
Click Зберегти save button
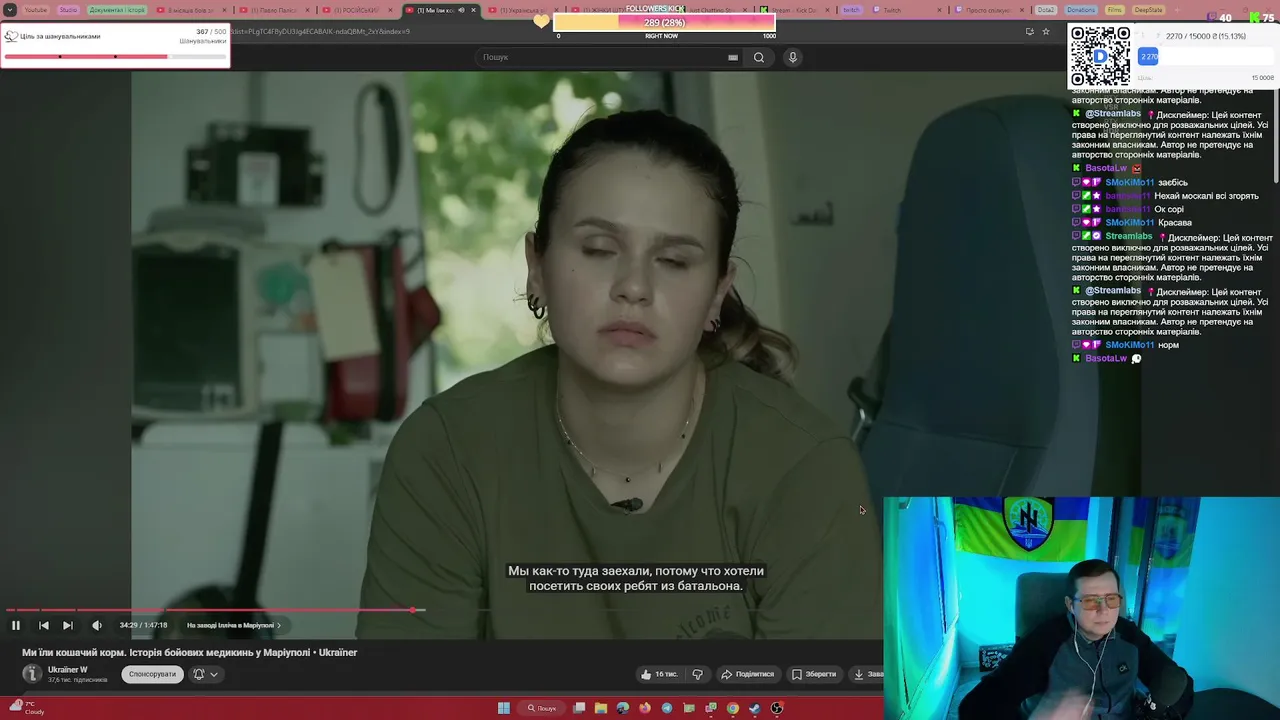click(814, 674)
